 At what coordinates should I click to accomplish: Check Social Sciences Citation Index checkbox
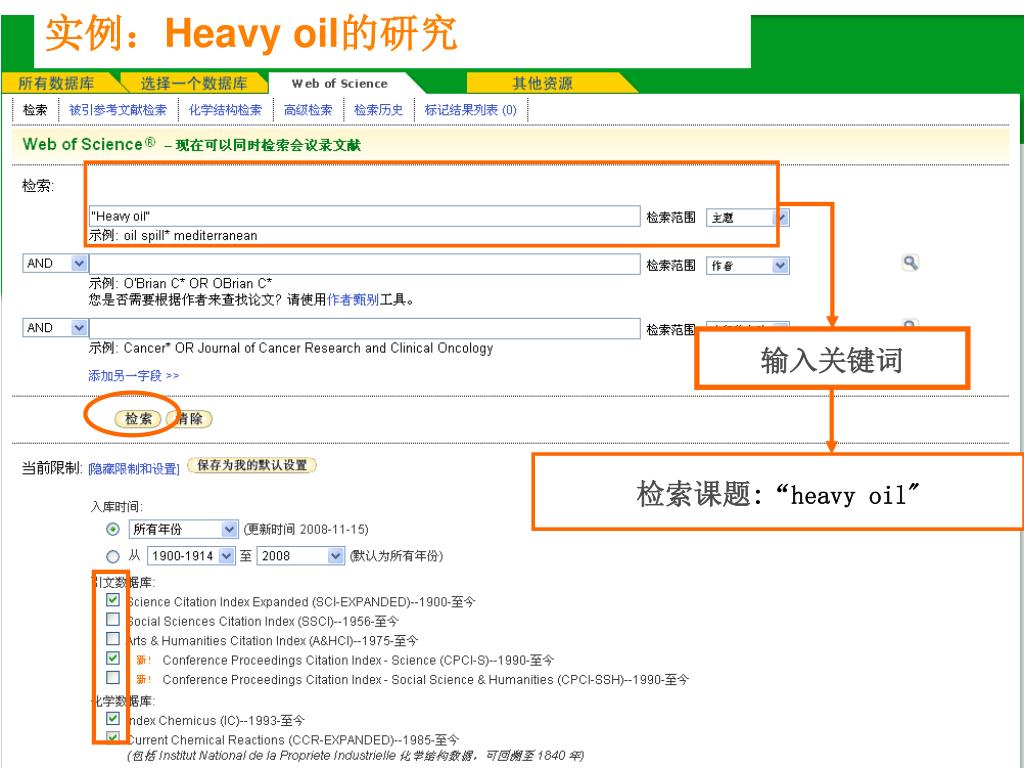113,618
